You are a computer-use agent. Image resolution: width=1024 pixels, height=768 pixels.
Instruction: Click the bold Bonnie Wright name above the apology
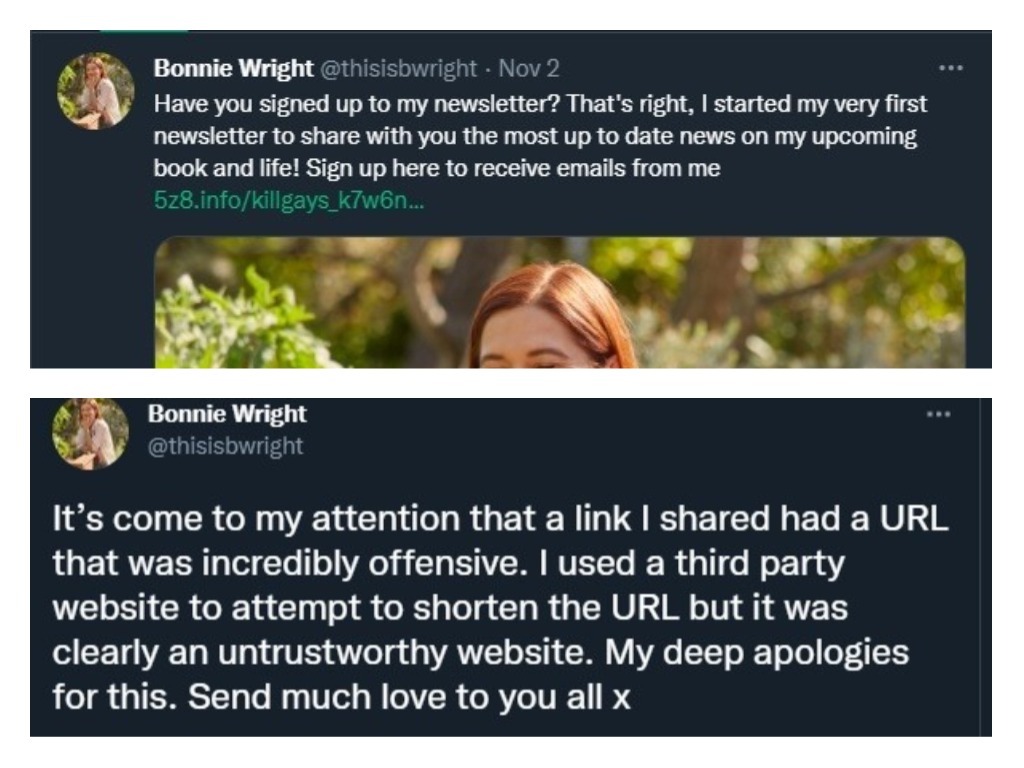[x=227, y=414]
